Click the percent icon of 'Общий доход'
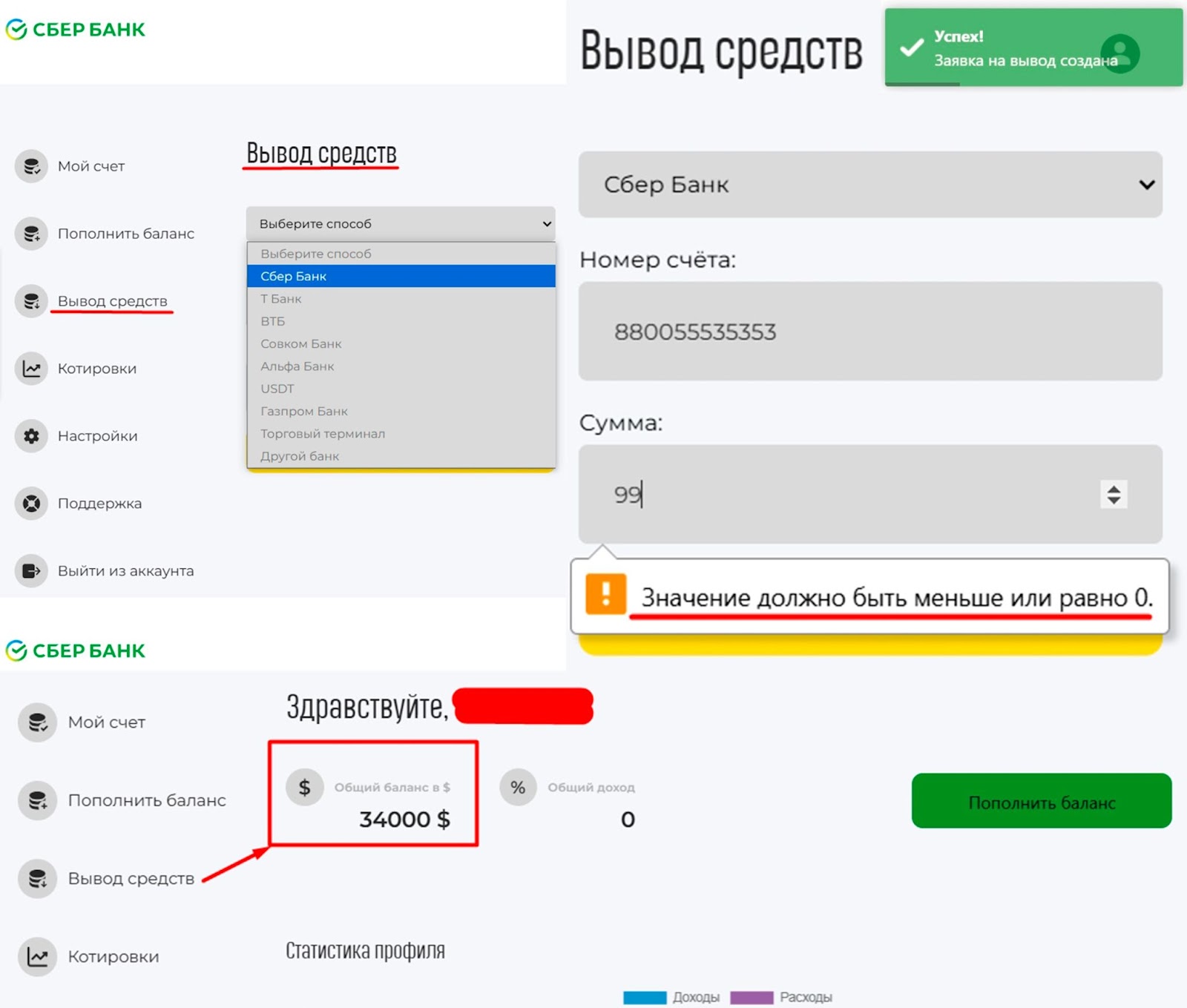The width and height of the screenshot is (1187, 1008). pyautogui.click(x=518, y=787)
